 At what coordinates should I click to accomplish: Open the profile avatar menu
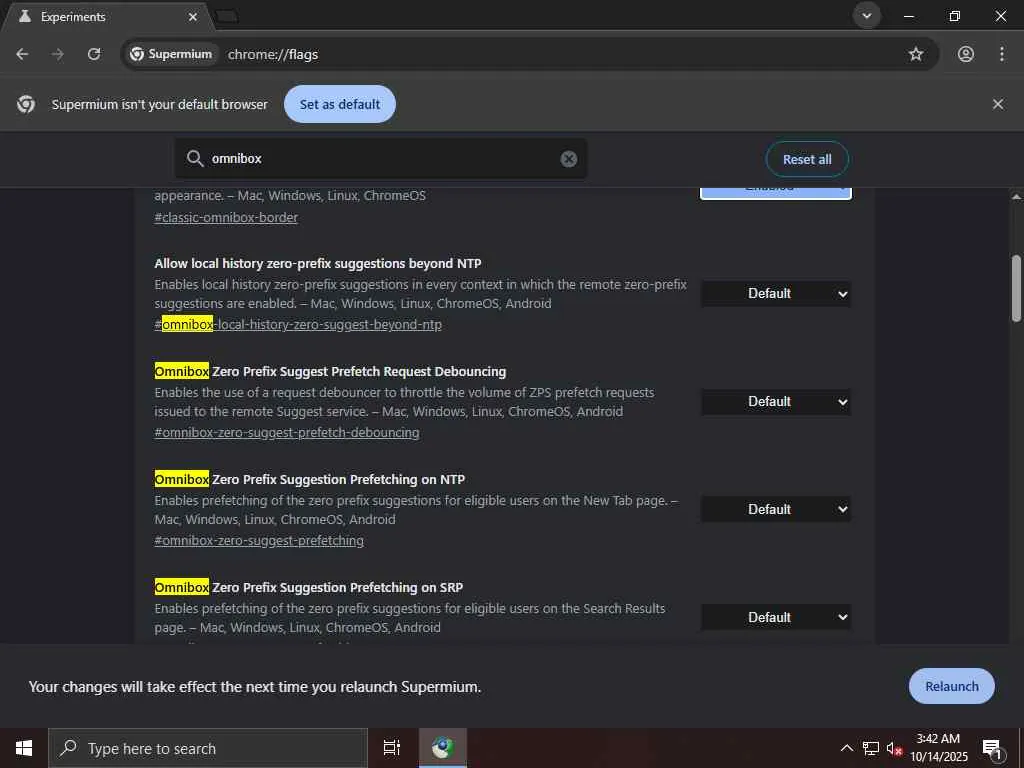tap(965, 54)
